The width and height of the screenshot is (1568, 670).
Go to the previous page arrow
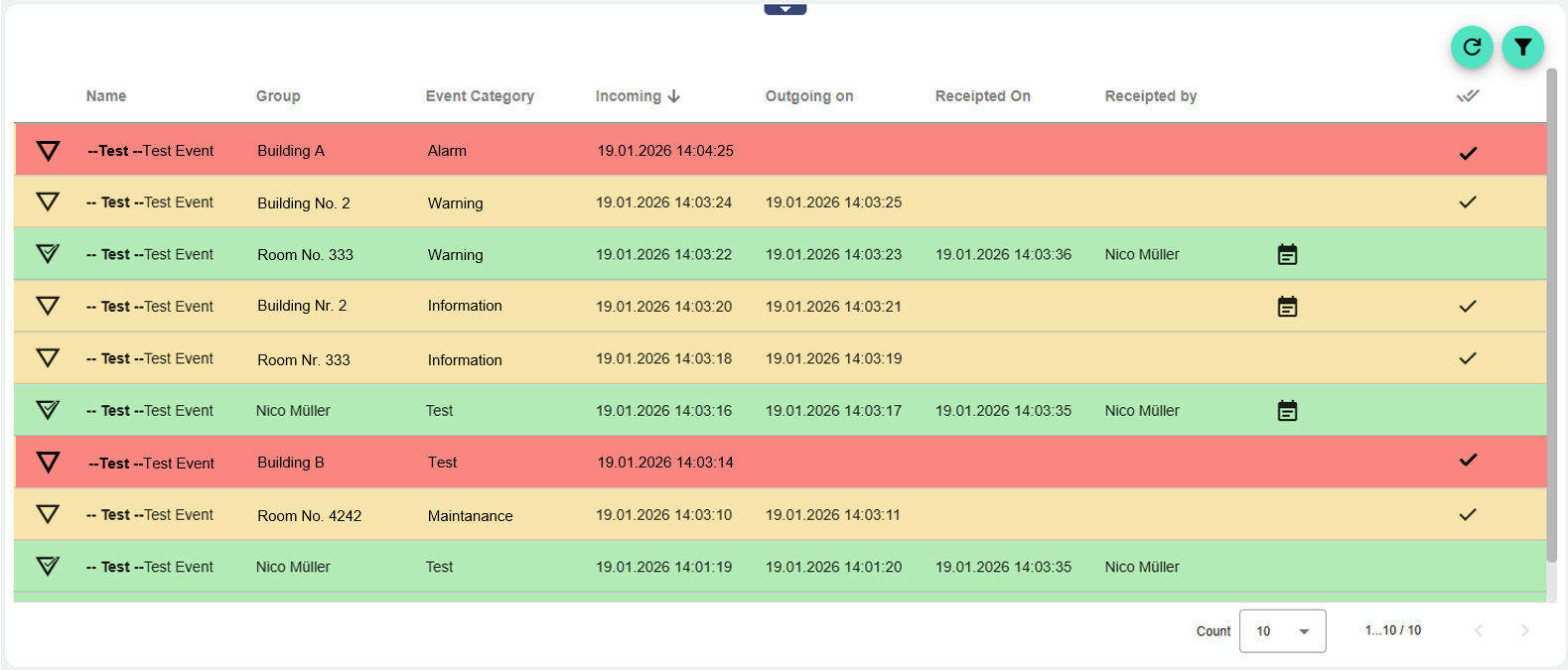click(x=1478, y=631)
